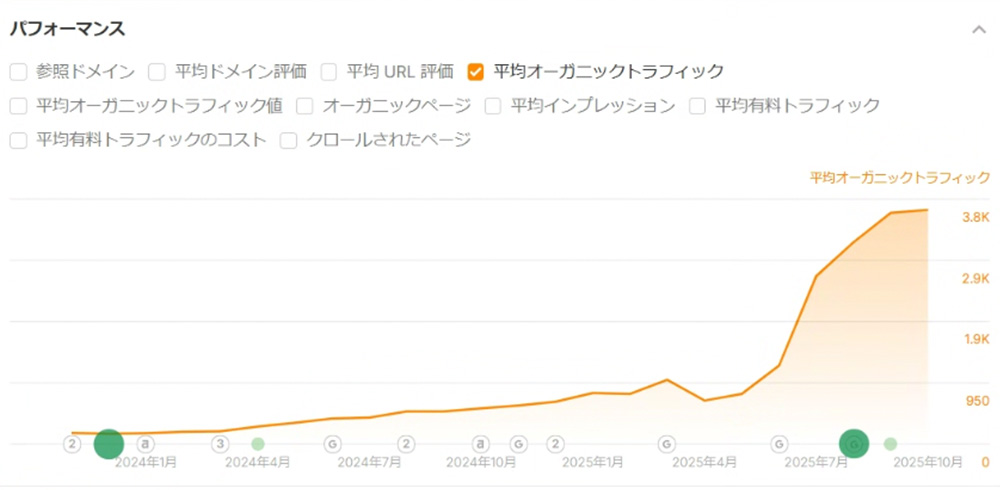Click the "a" marker left of 2024年1月
The width and height of the screenshot is (1000, 490).
[x=146, y=444]
